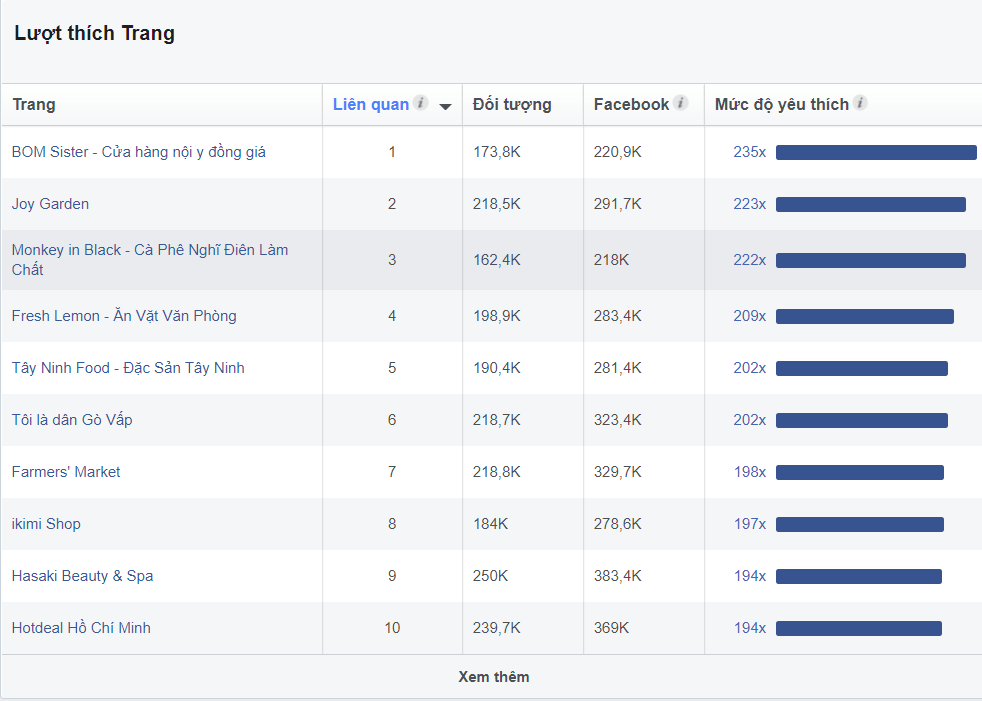
Task: Click the Đối tượng column header
Action: [512, 105]
